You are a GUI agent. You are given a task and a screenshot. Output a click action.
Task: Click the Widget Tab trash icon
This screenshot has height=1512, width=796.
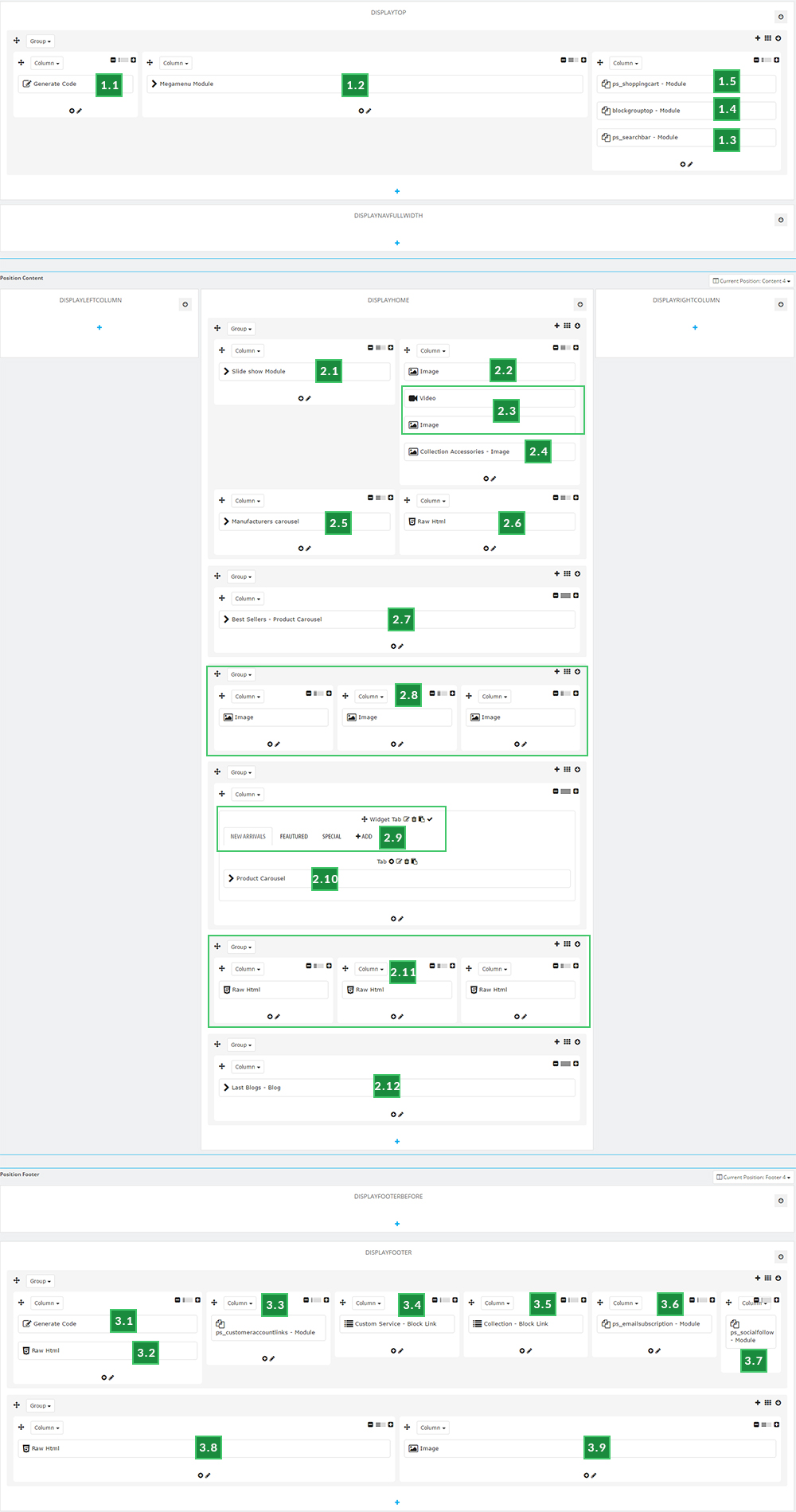(x=414, y=819)
